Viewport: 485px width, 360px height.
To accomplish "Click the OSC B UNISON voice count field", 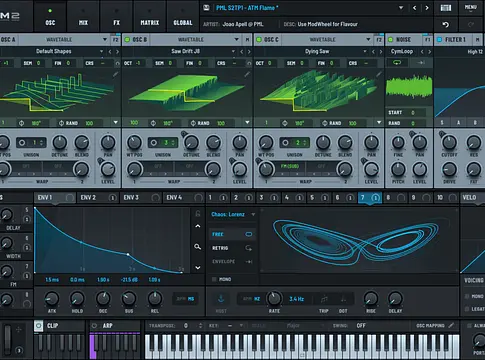I will pos(163,143).
